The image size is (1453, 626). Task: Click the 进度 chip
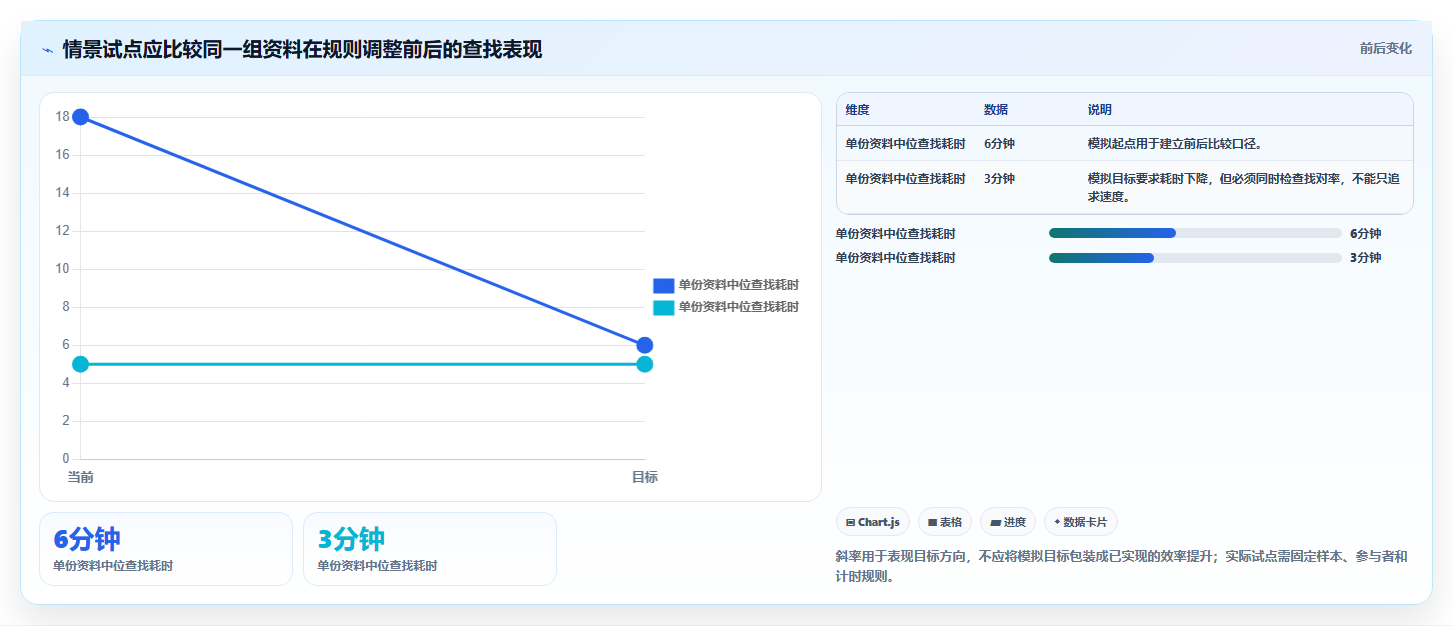pyautogui.click(x=1008, y=522)
